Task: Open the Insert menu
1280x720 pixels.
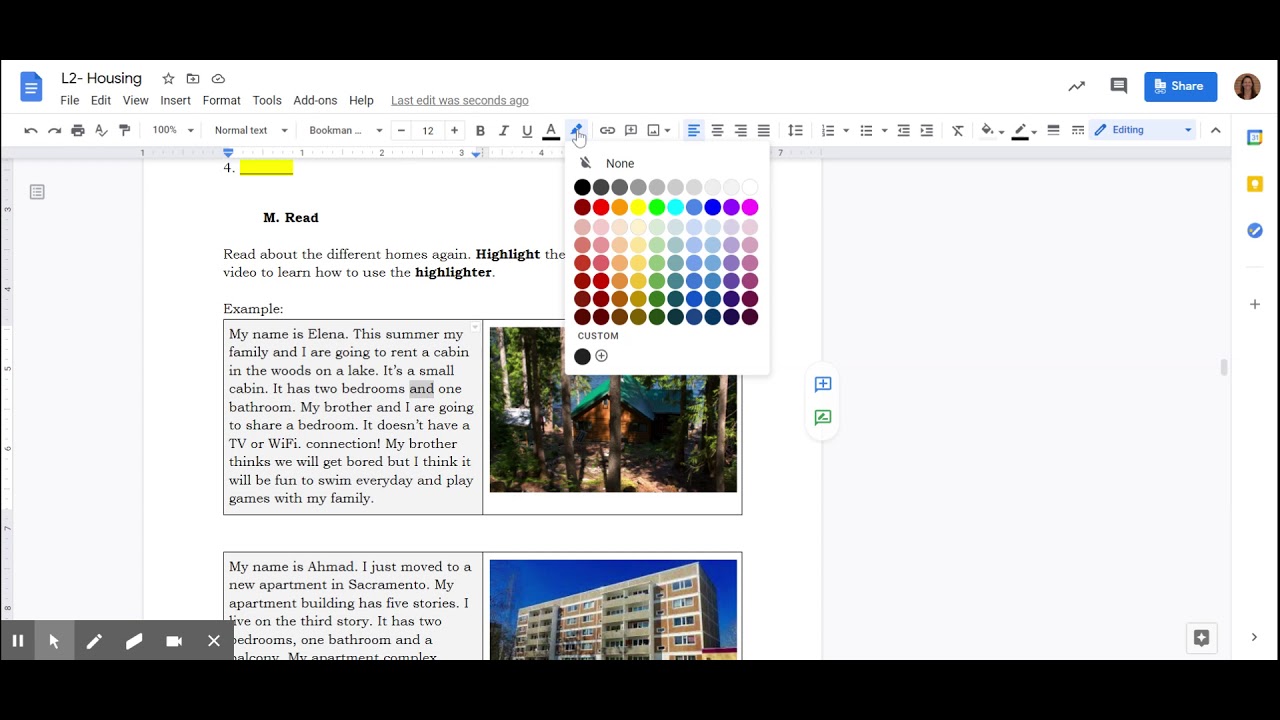Action: point(175,100)
